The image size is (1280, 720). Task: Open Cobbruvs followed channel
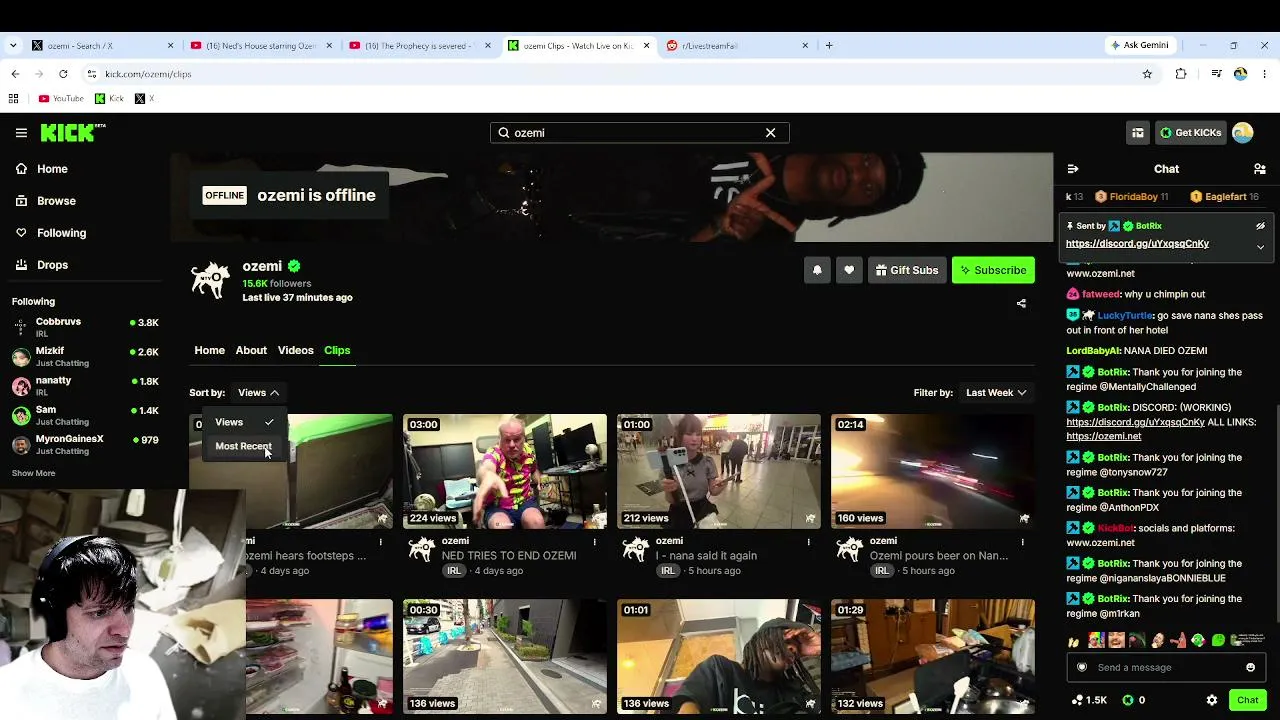coord(85,327)
